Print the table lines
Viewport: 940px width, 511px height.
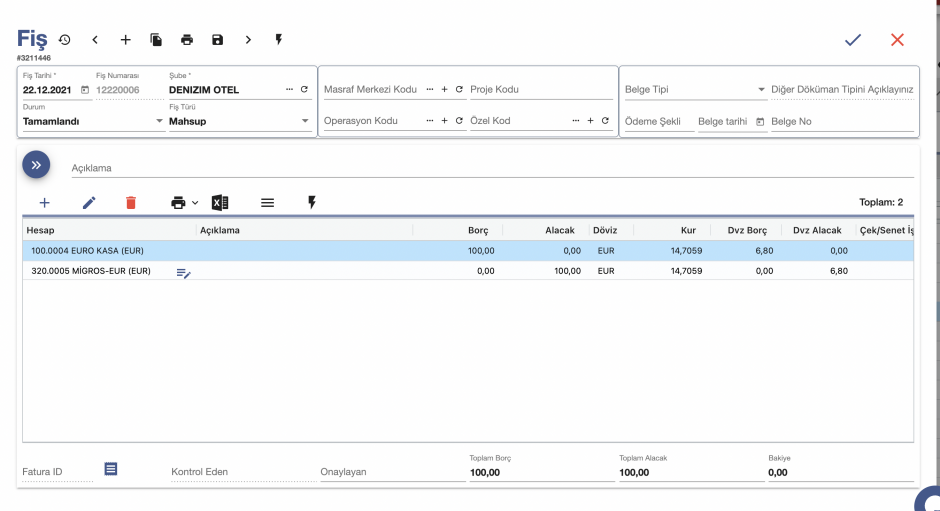coord(178,203)
